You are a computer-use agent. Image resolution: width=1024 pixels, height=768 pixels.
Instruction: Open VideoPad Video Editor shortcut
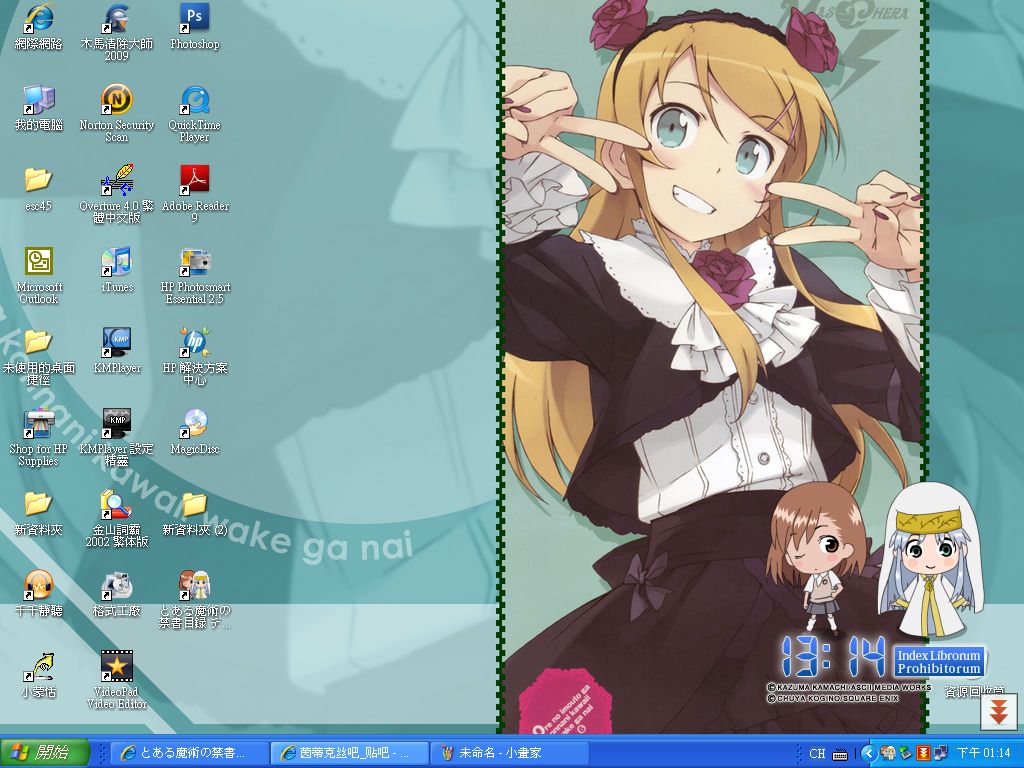click(116, 680)
